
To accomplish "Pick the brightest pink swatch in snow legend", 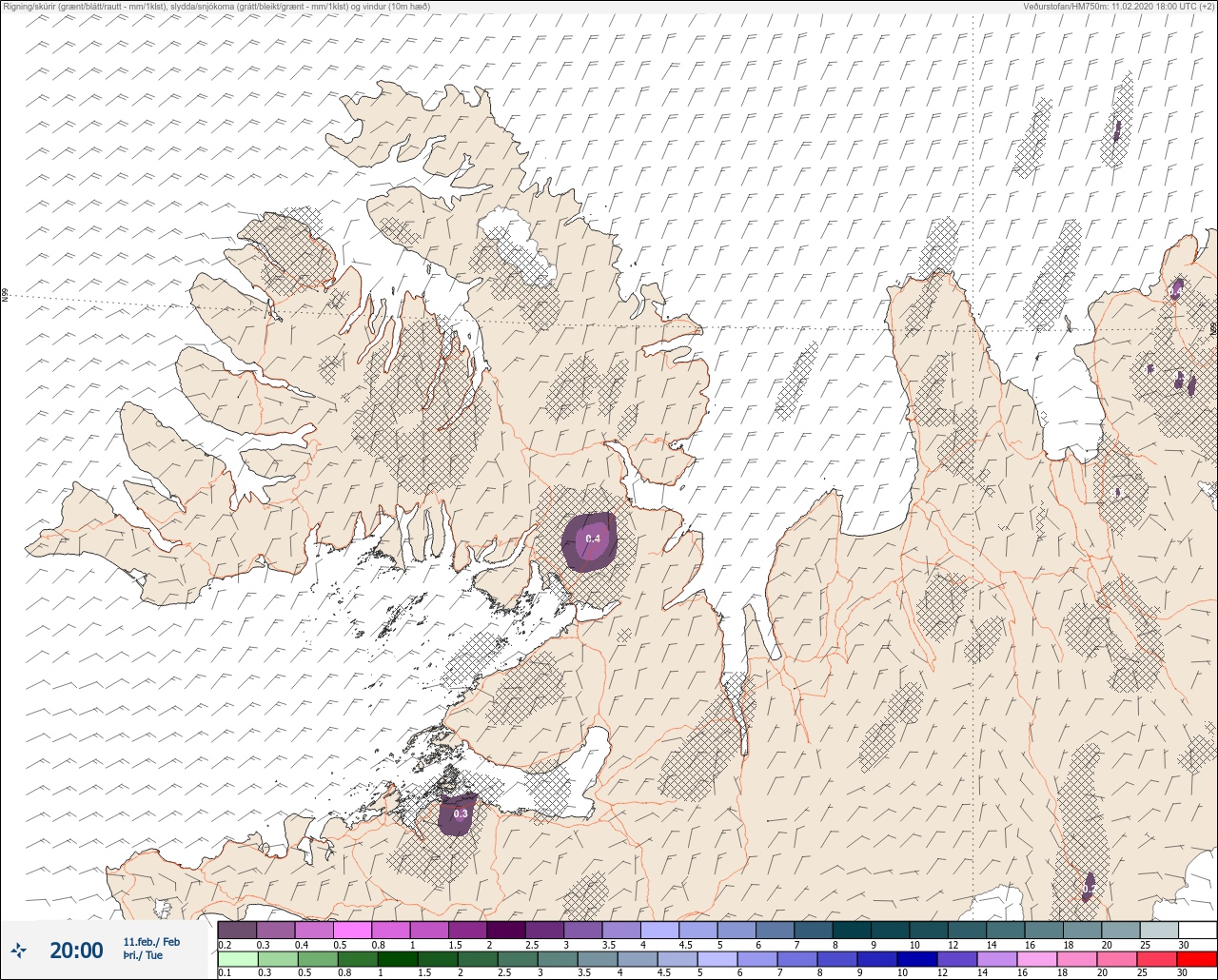I will coord(353,930).
